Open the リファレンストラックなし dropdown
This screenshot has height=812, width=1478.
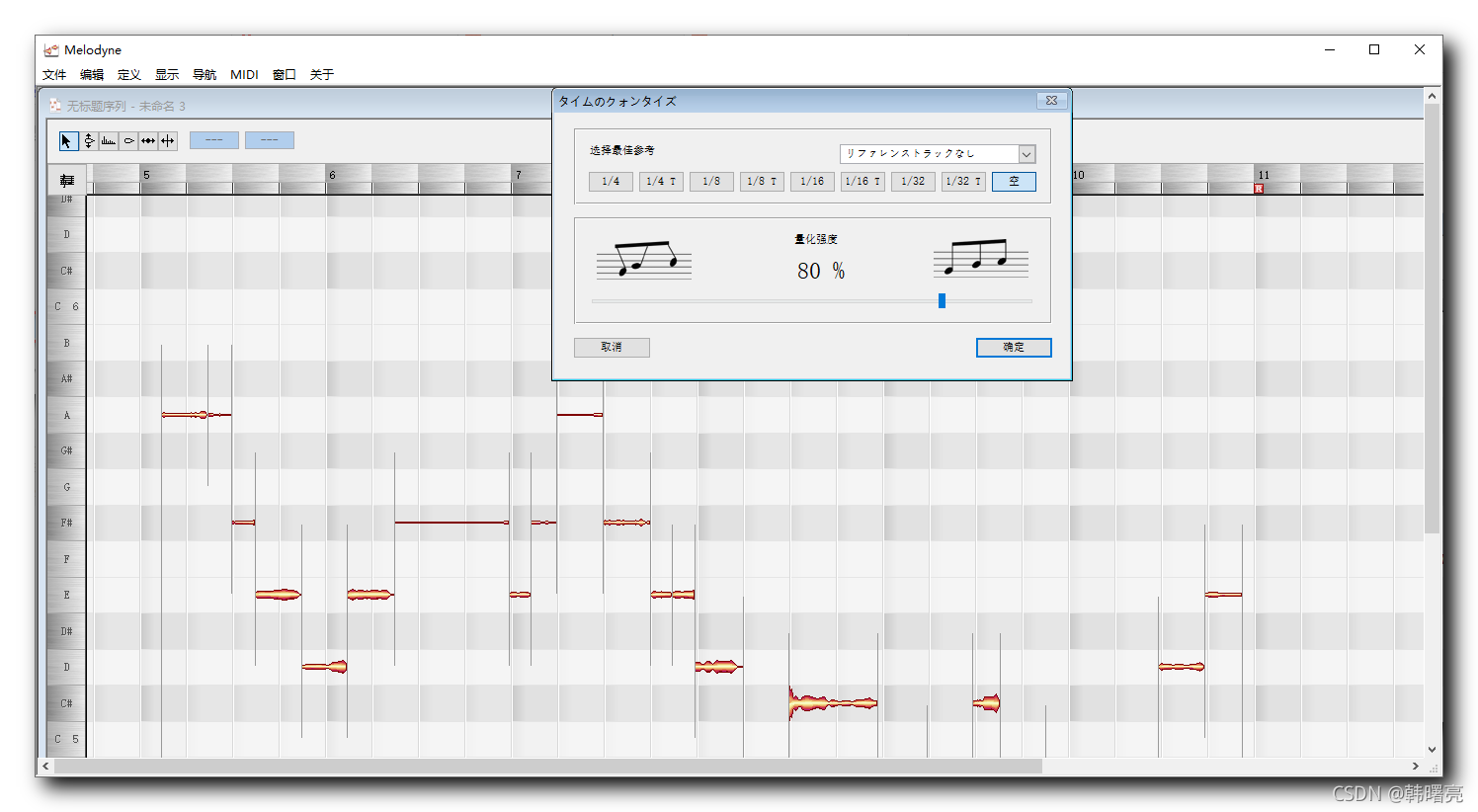coord(938,154)
